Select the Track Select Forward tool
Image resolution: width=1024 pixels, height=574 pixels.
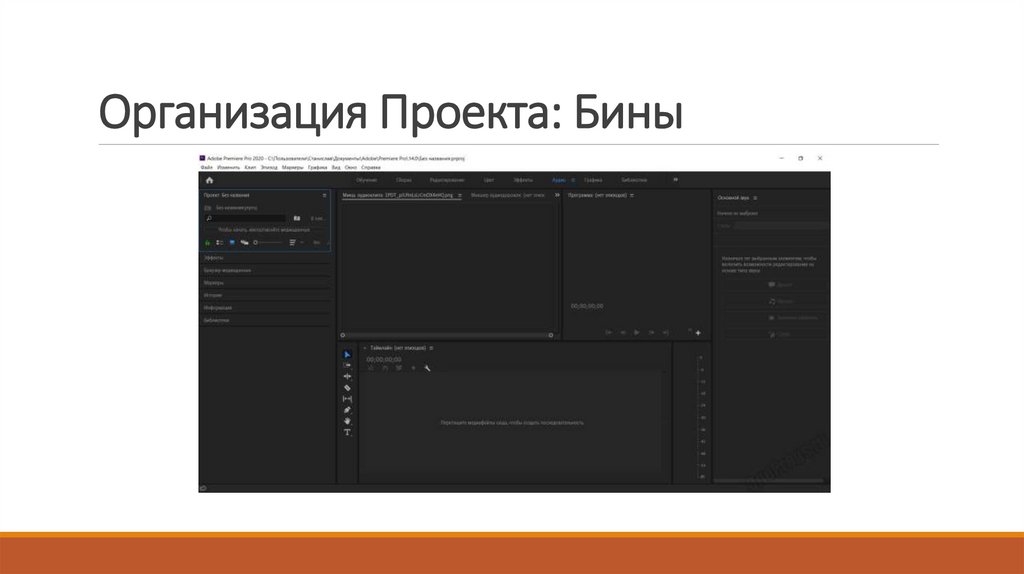coord(347,365)
